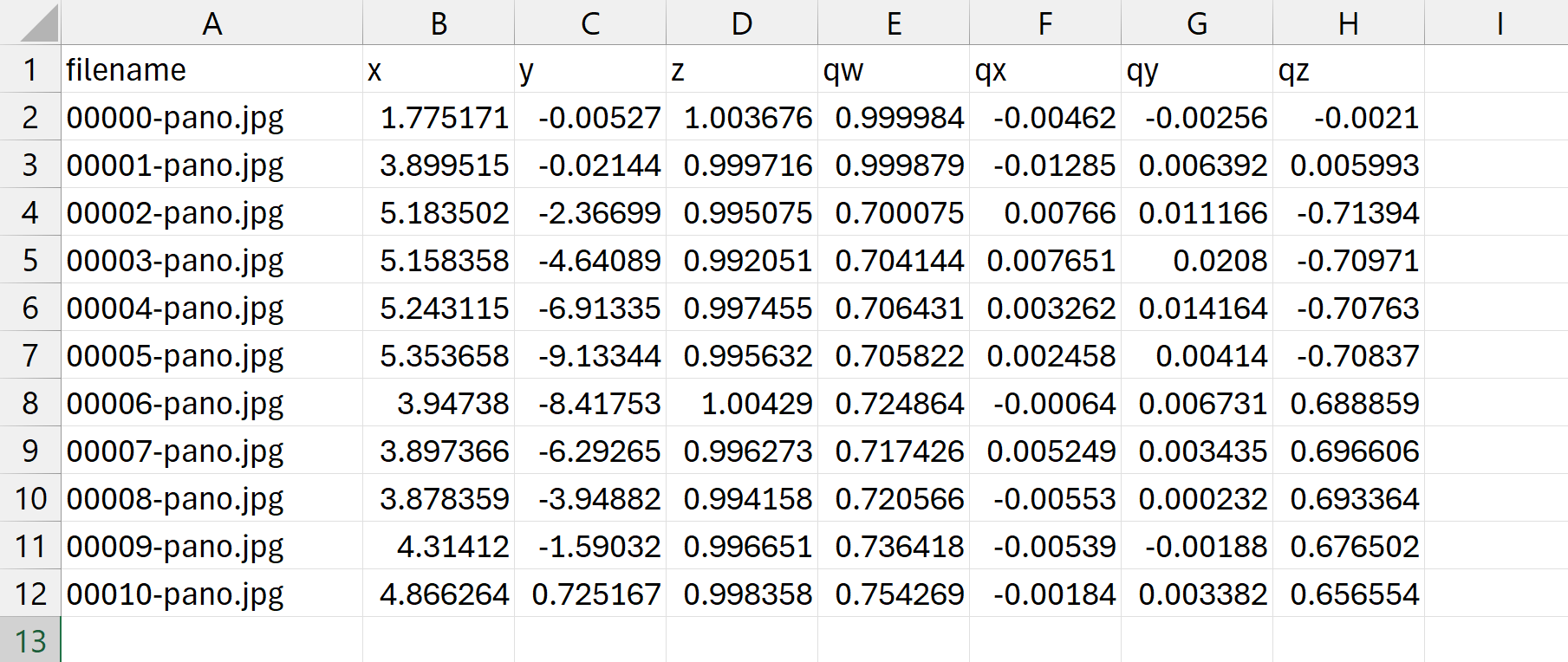
Task: Click x value 3.899515
Action: pos(439,164)
